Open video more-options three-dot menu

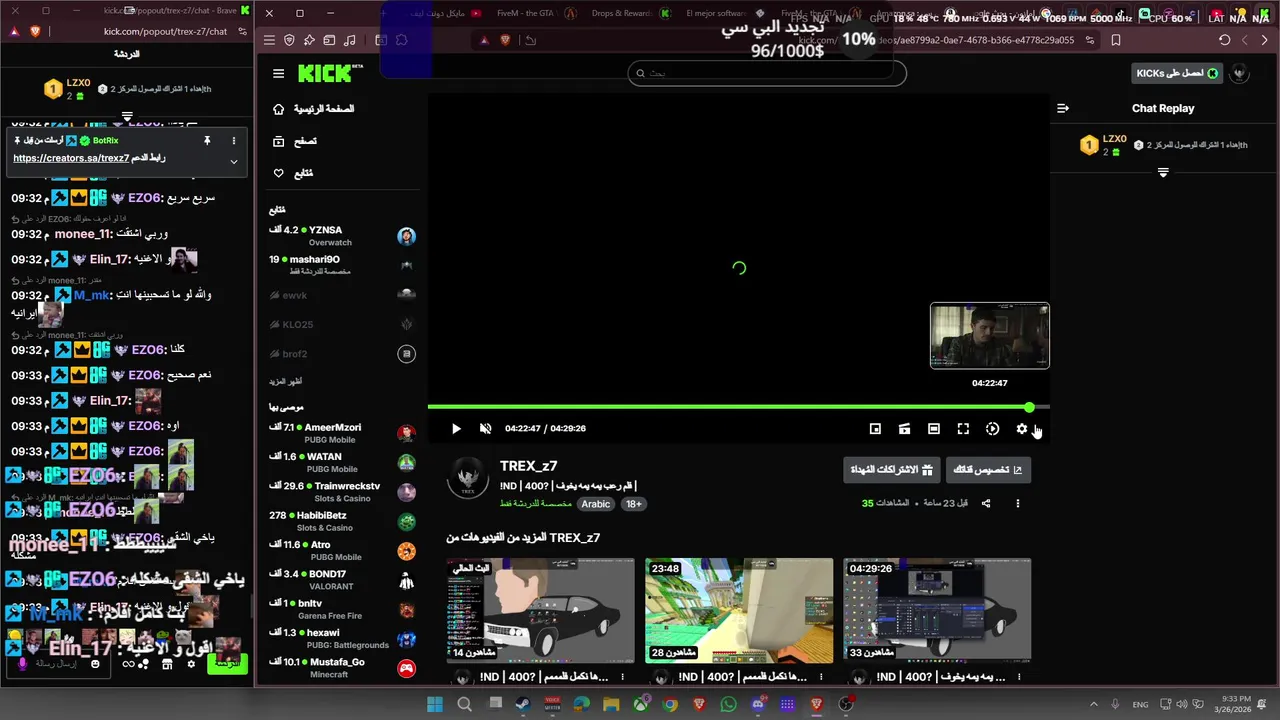pyautogui.click(x=1017, y=503)
